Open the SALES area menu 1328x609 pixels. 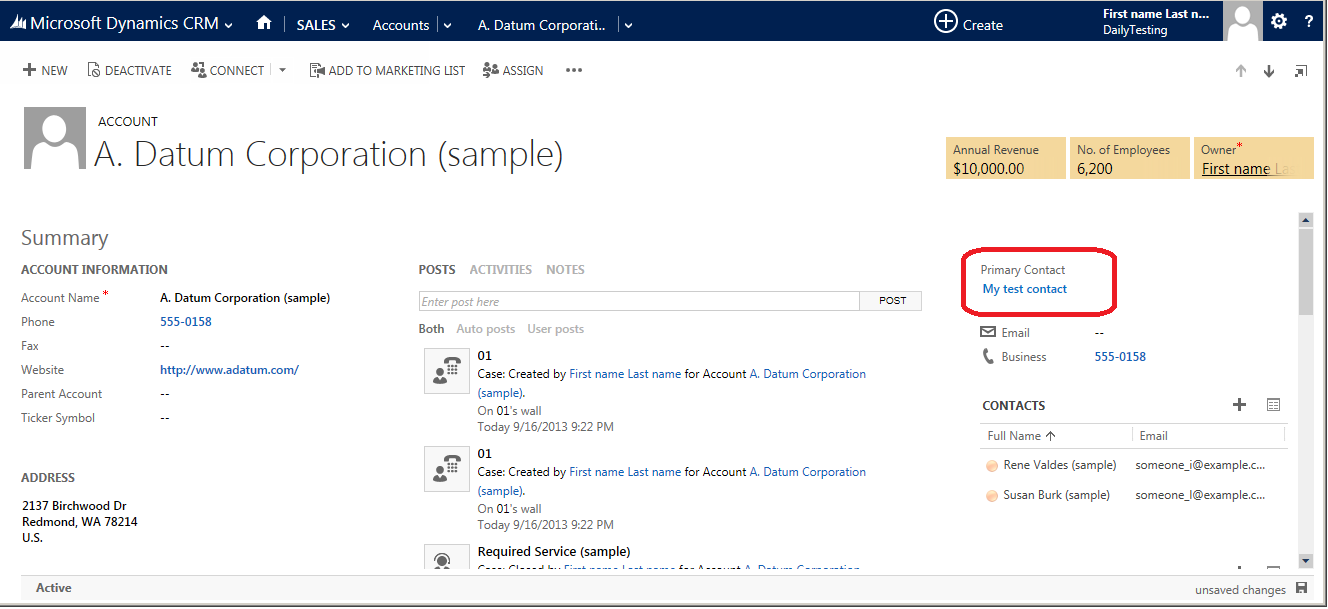coord(323,25)
